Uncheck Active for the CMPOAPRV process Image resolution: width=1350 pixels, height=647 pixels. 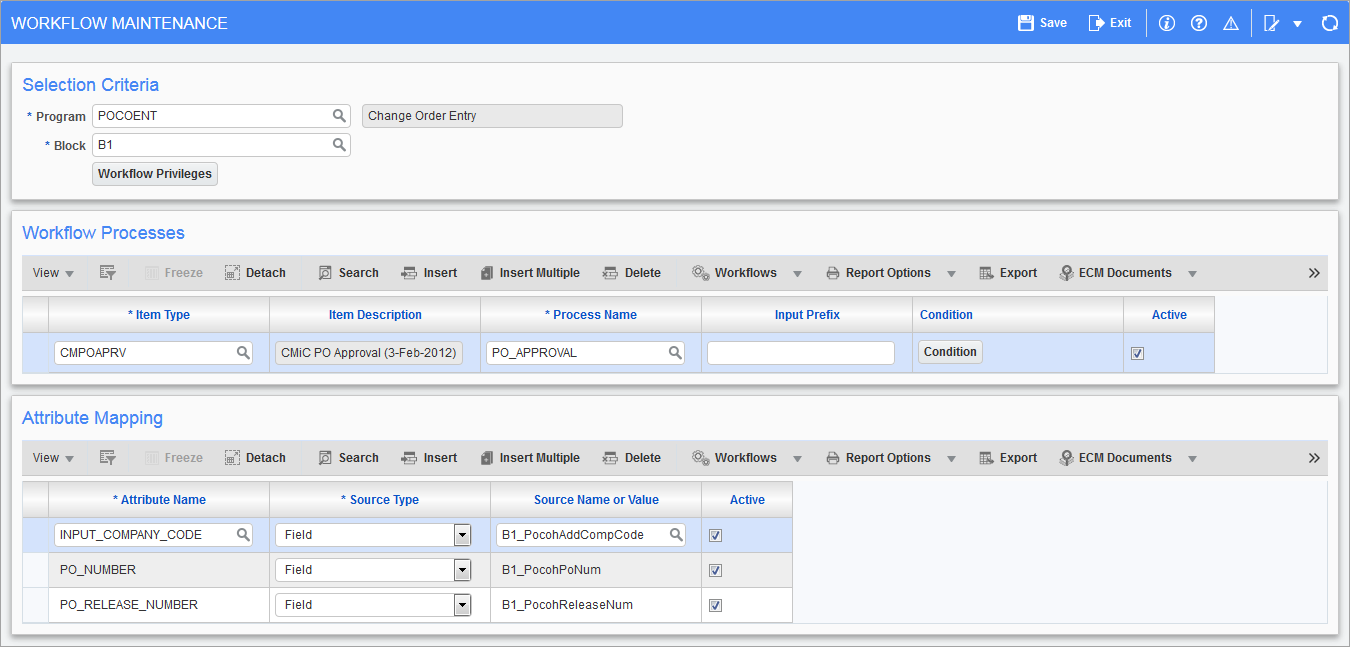tap(1137, 352)
